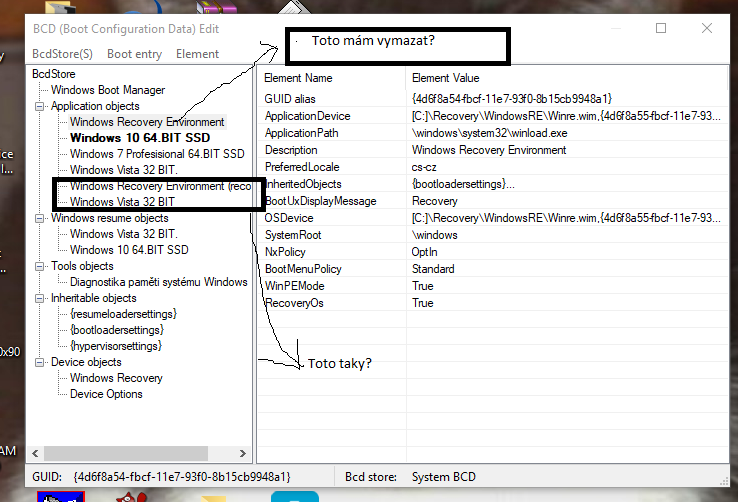This screenshot has width=738, height=502.
Task: Select {bootloadersettings} inheritable object
Action: point(117,330)
